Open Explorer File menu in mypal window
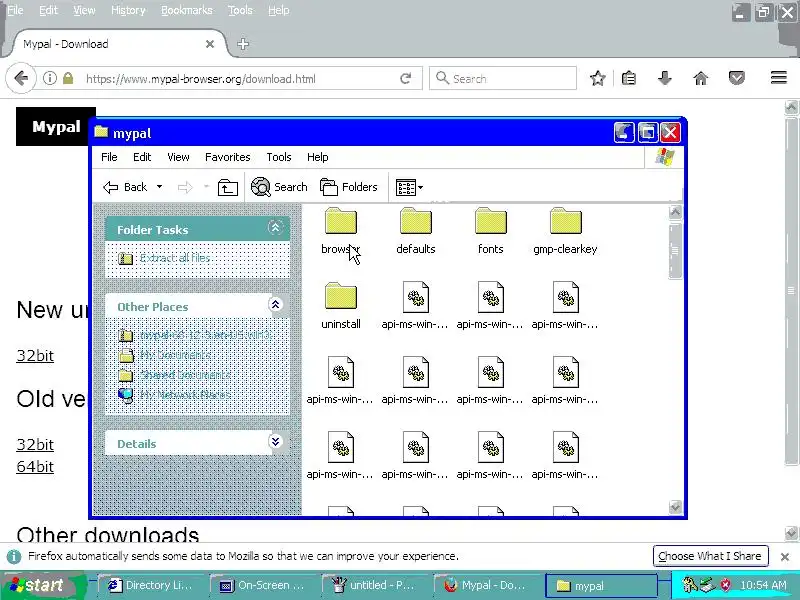 (x=109, y=157)
